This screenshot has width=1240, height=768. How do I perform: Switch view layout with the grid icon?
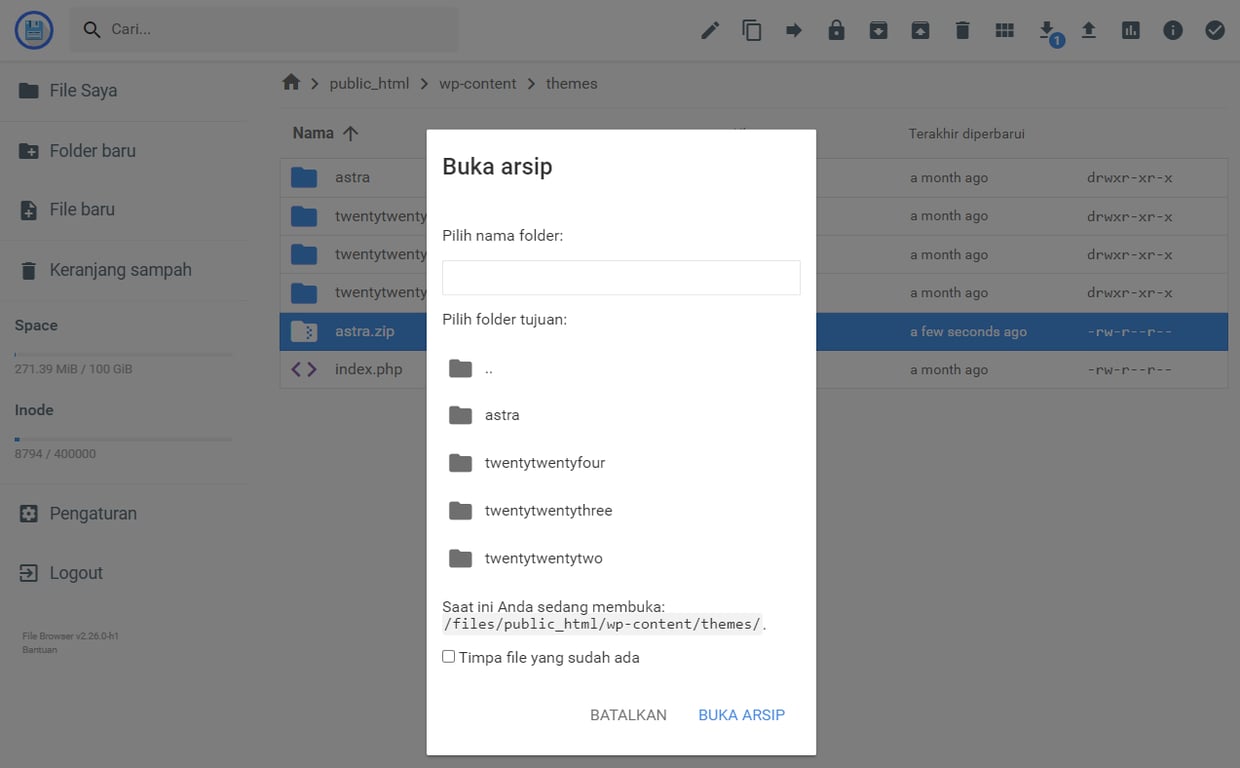[x=1004, y=30]
